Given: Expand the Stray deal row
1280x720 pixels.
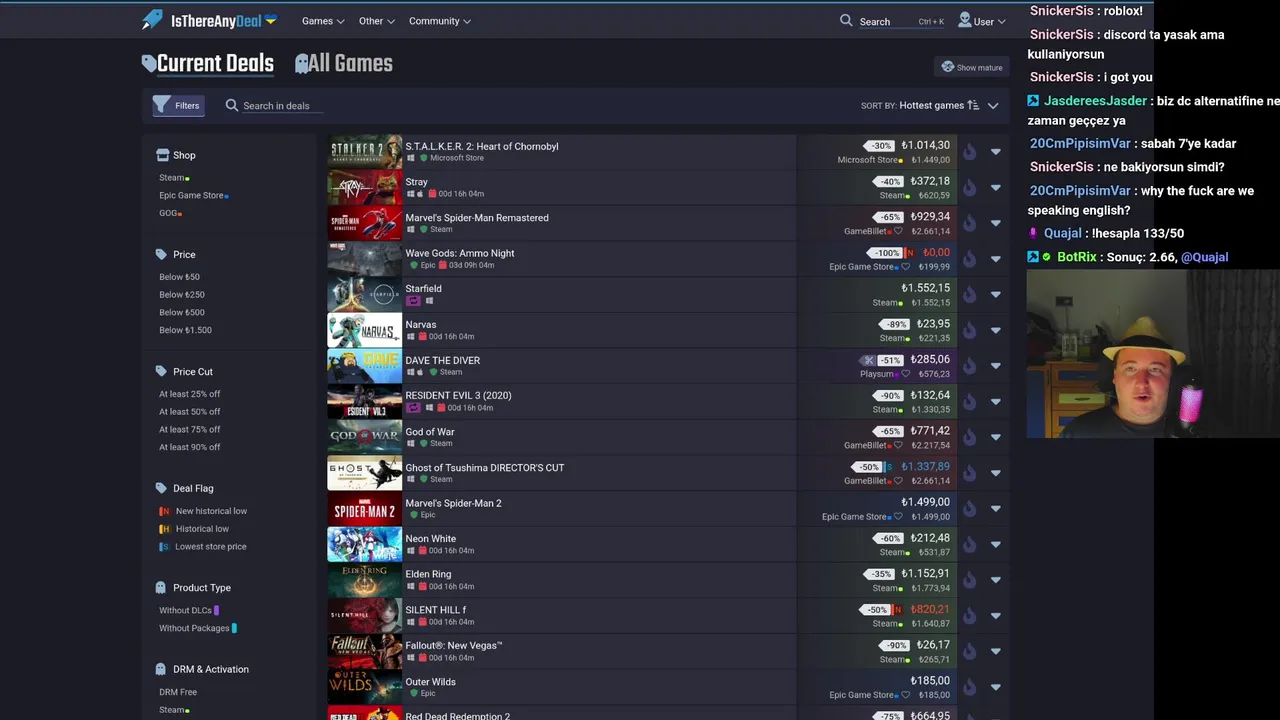Looking at the screenshot, I should (x=995, y=187).
